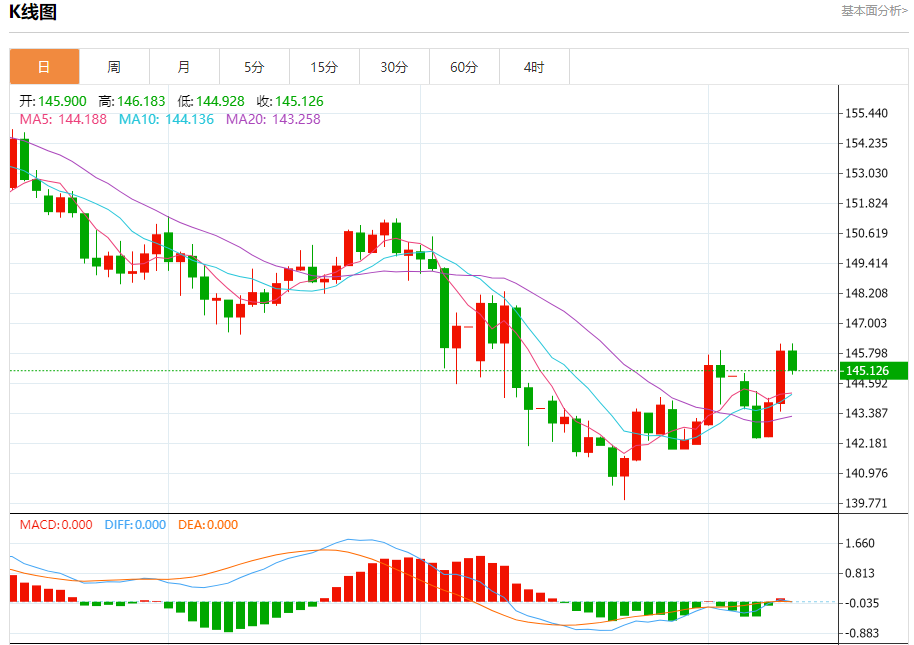Open the 60分 interval tab

(464, 67)
